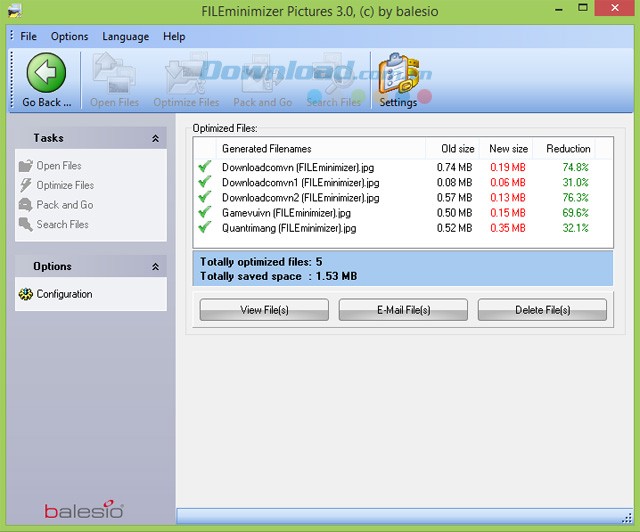Click green checkmark beside Quantrimang file
Image resolution: width=640 pixels, height=532 pixels.
[204, 227]
